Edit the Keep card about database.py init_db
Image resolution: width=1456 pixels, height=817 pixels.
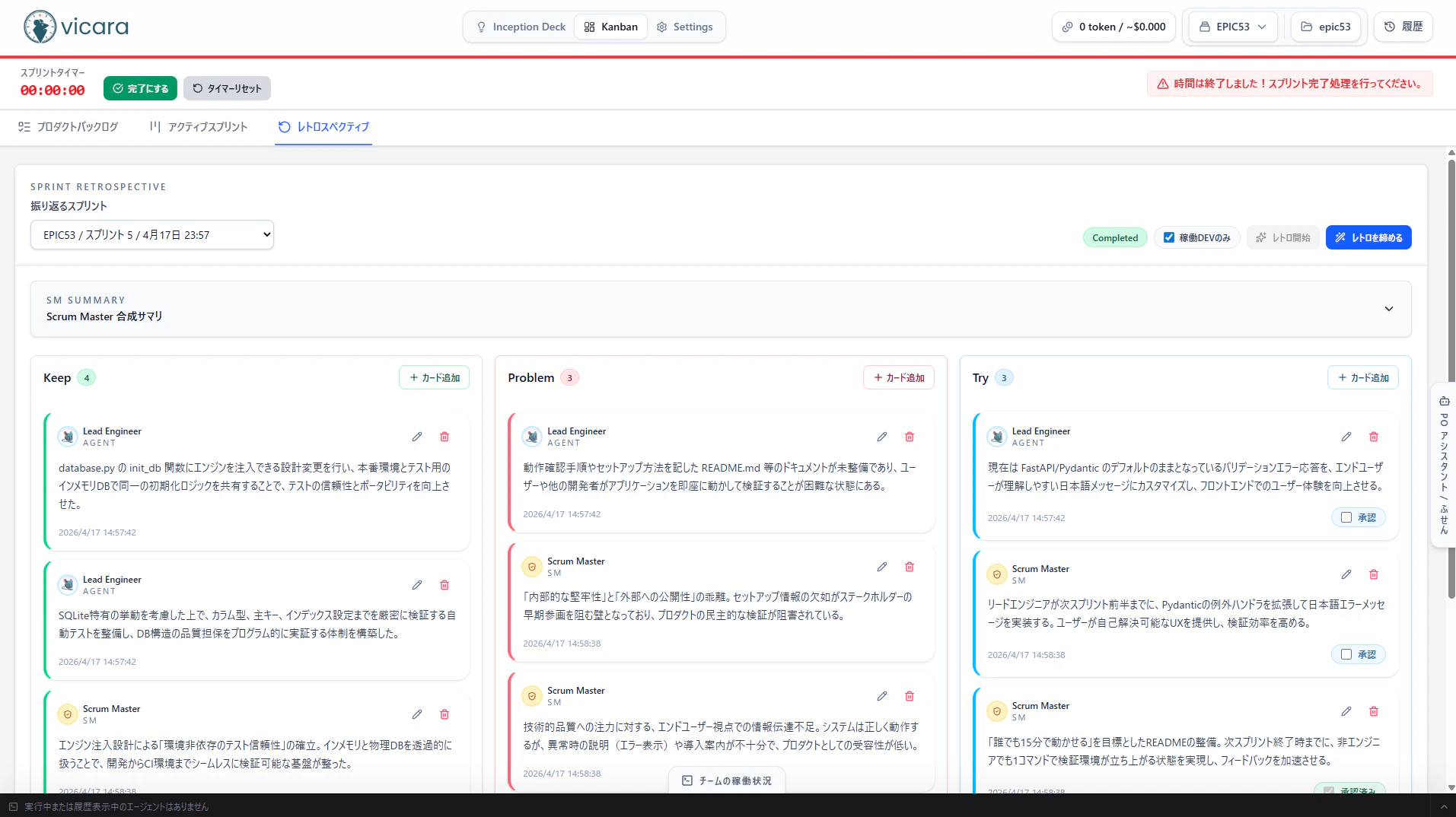[417, 437]
